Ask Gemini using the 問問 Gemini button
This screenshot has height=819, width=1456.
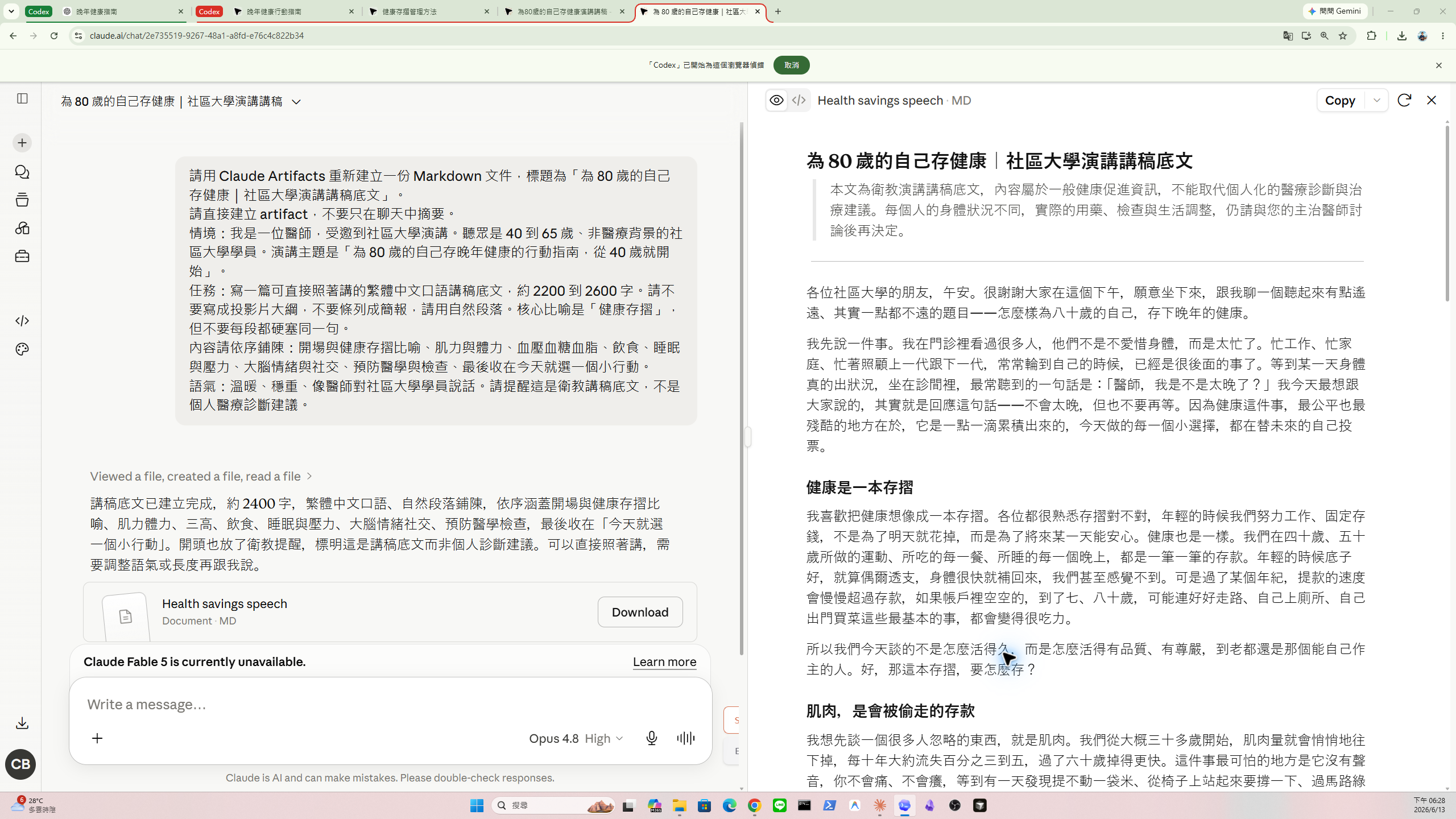pos(1335,11)
